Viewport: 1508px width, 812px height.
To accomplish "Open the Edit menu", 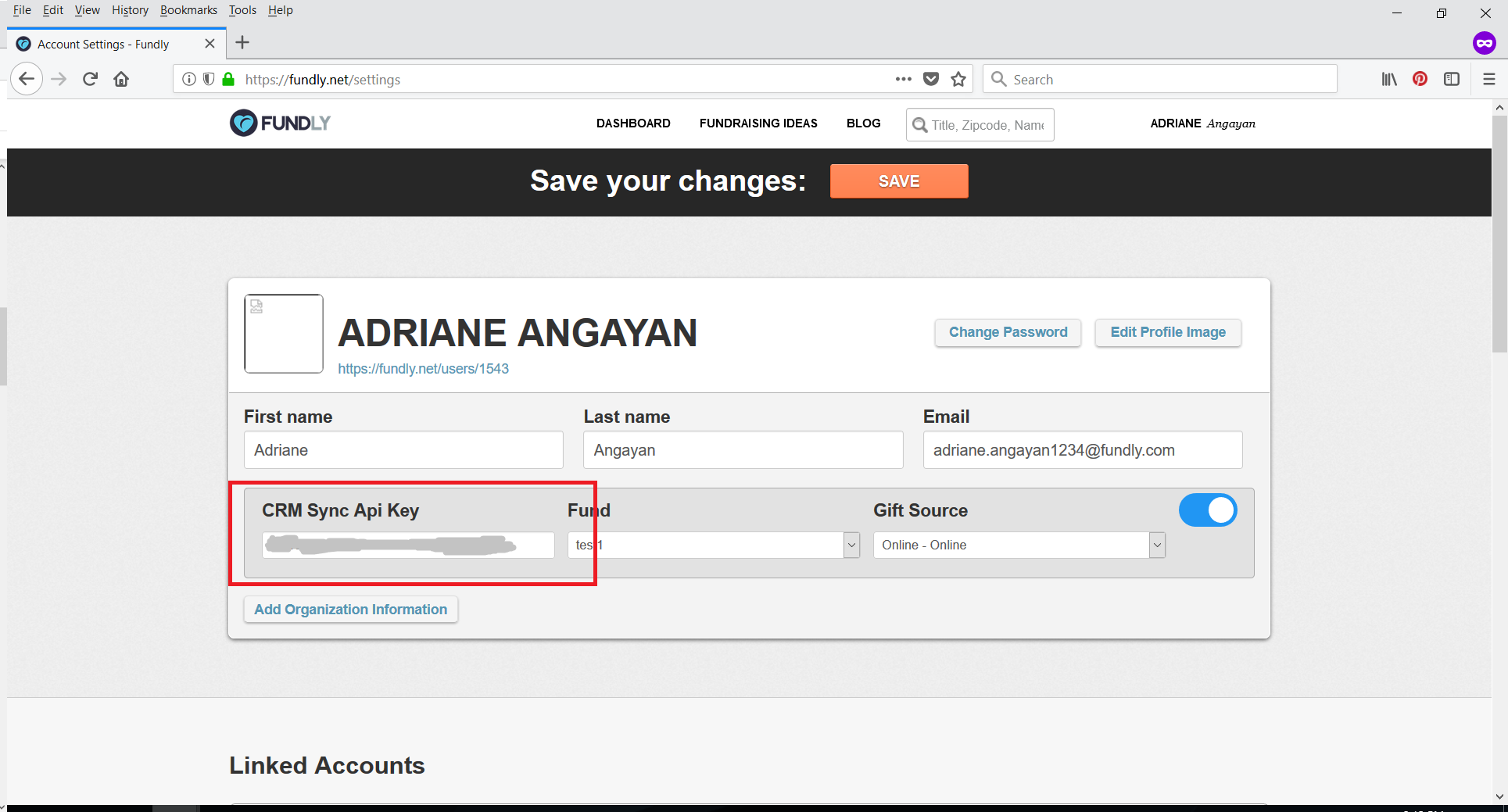I will point(53,10).
